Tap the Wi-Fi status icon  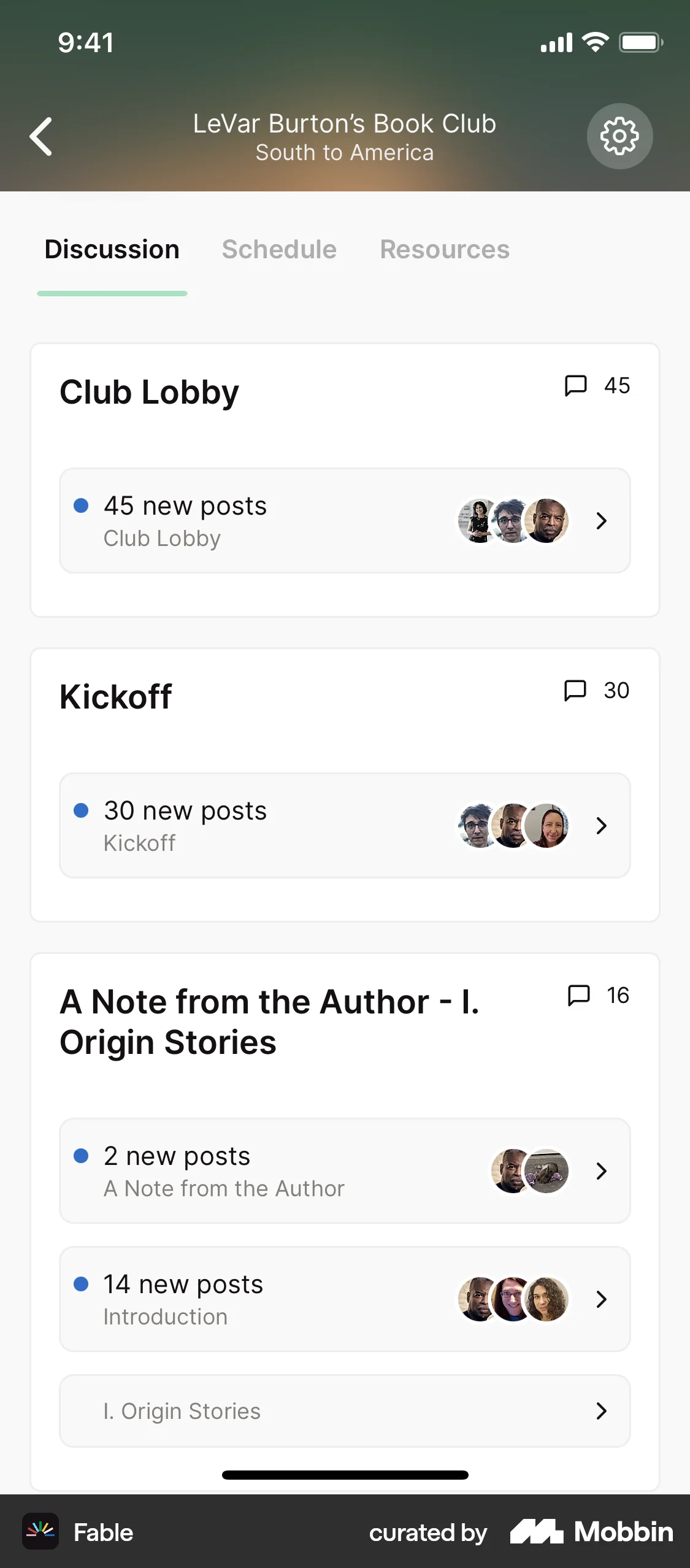coord(595,42)
